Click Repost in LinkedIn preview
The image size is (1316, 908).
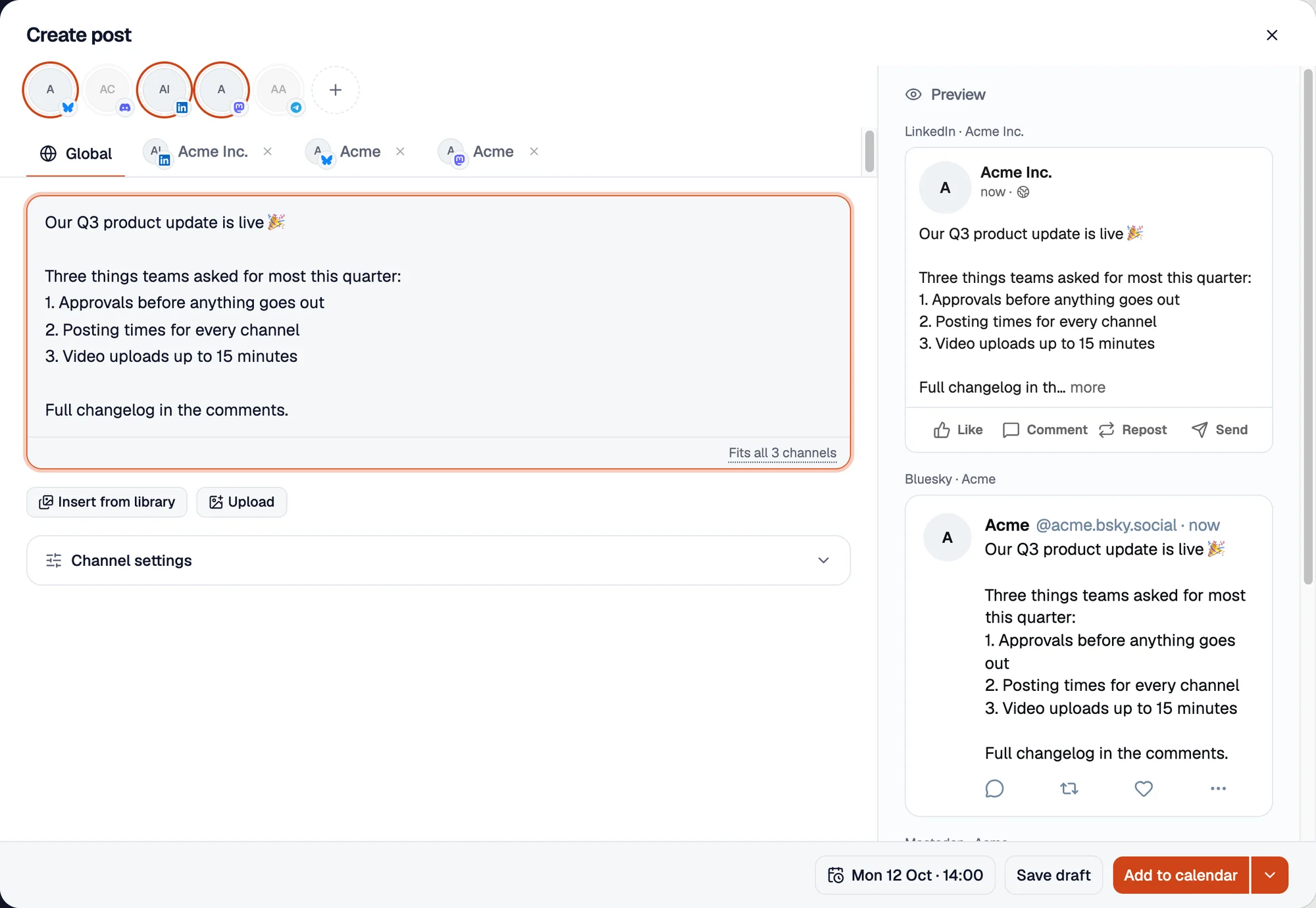(1132, 430)
